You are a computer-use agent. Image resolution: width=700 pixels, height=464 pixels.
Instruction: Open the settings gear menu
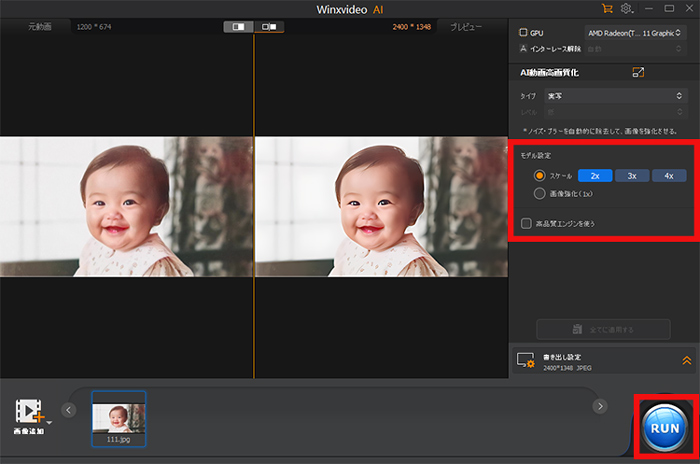[x=627, y=8]
